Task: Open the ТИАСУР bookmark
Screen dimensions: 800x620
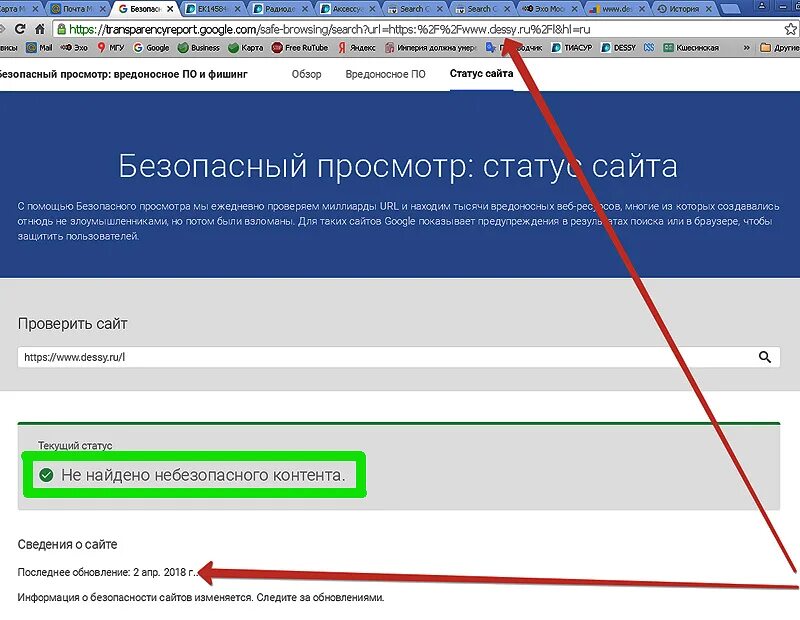Action: (571, 47)
